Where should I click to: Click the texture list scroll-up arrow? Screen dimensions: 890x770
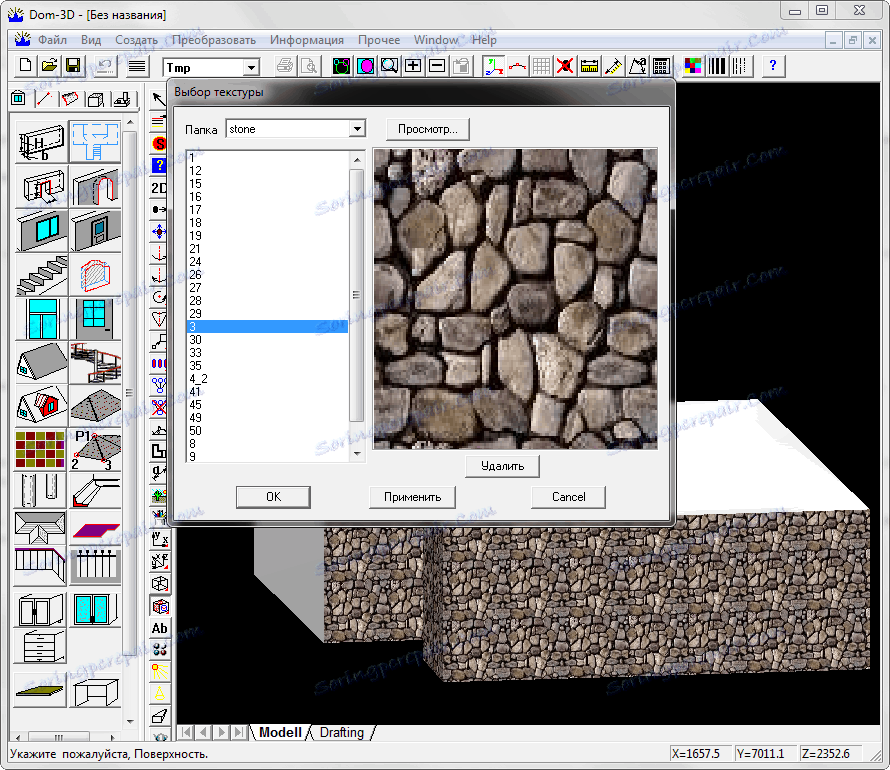[x=357, y=159]
